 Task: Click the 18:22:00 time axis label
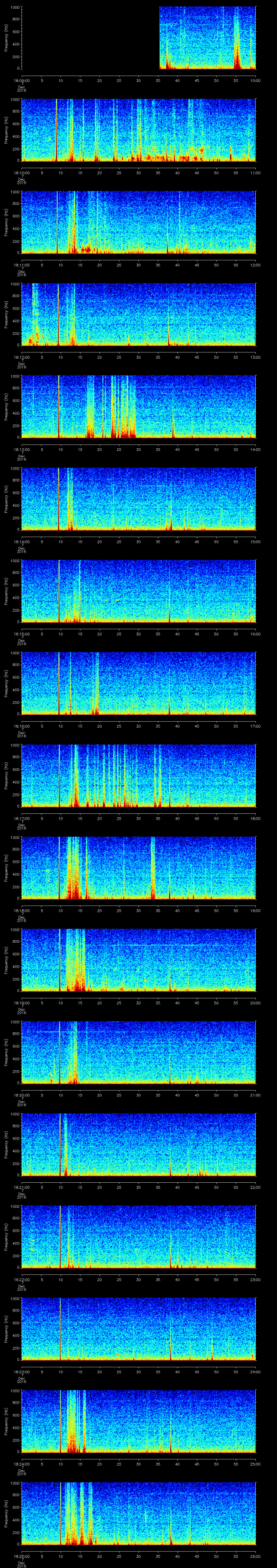(x=21, y=1279)
